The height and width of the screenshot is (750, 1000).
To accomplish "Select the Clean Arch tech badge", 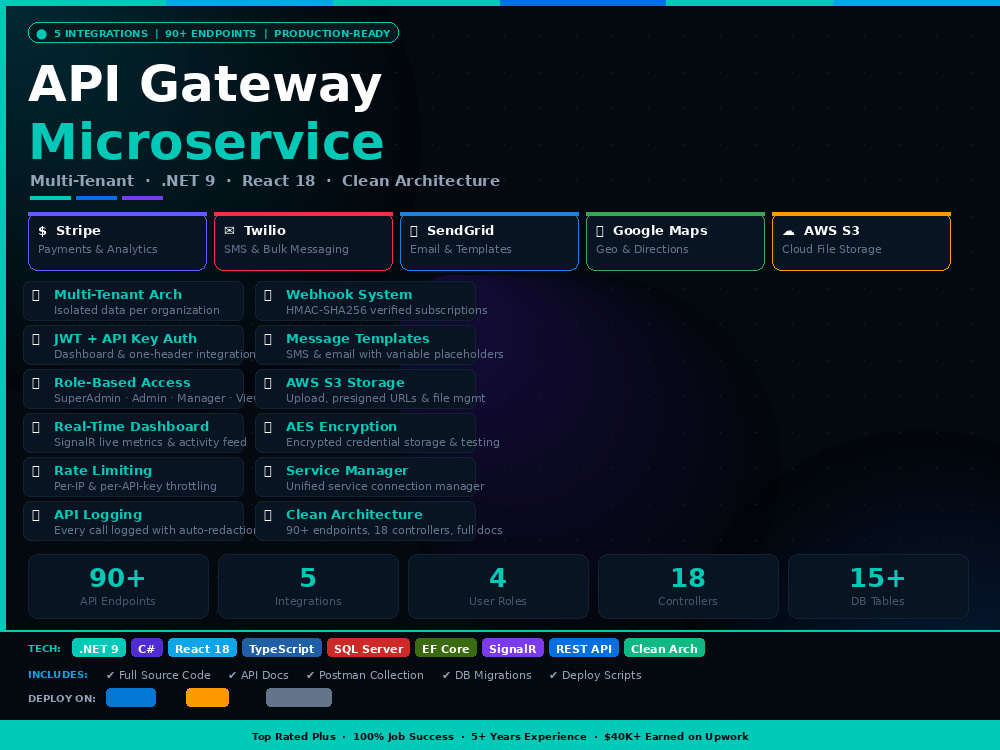I will (665, 648).
